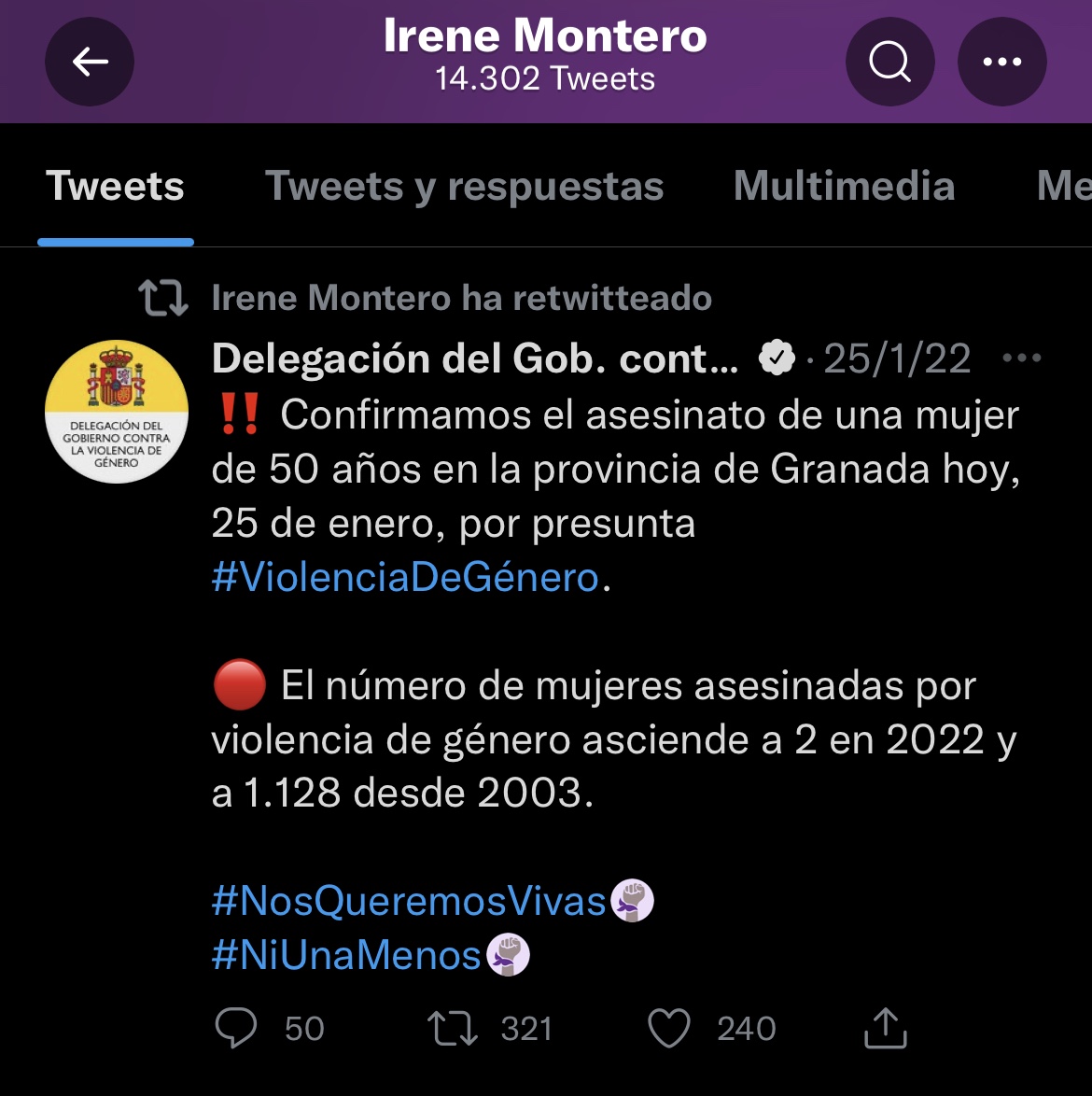Tap the reply speech bubble icon

pos(236,1028)
